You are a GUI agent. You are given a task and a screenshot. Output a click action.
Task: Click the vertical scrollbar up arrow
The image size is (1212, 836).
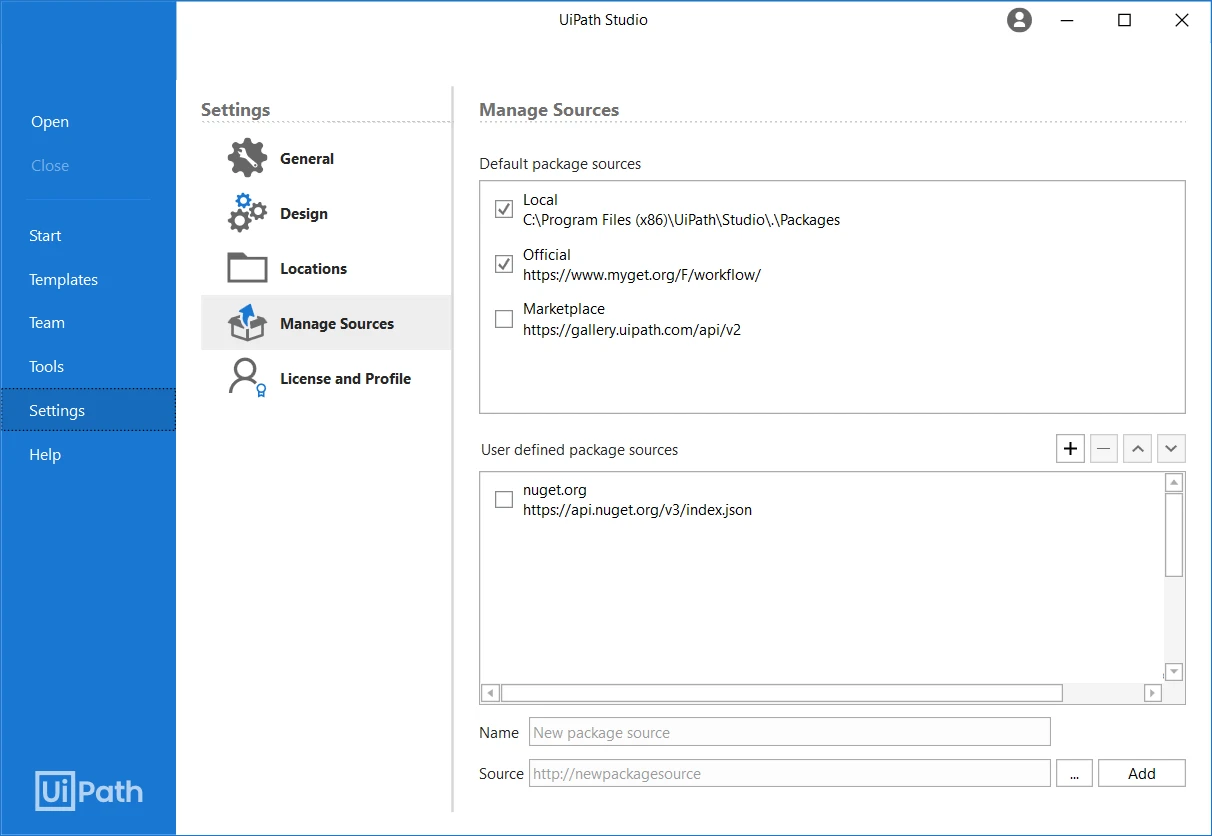point(1174,483)
